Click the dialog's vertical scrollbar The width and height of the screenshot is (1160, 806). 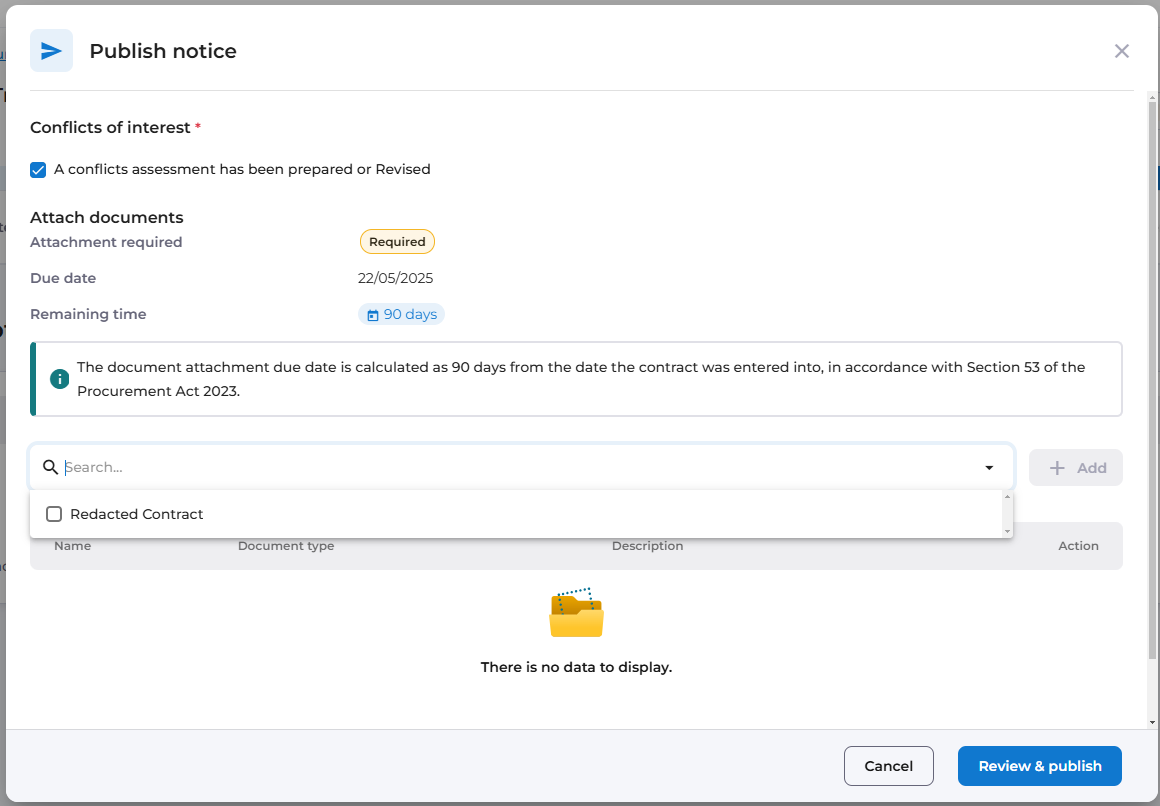coord(1152,400)
